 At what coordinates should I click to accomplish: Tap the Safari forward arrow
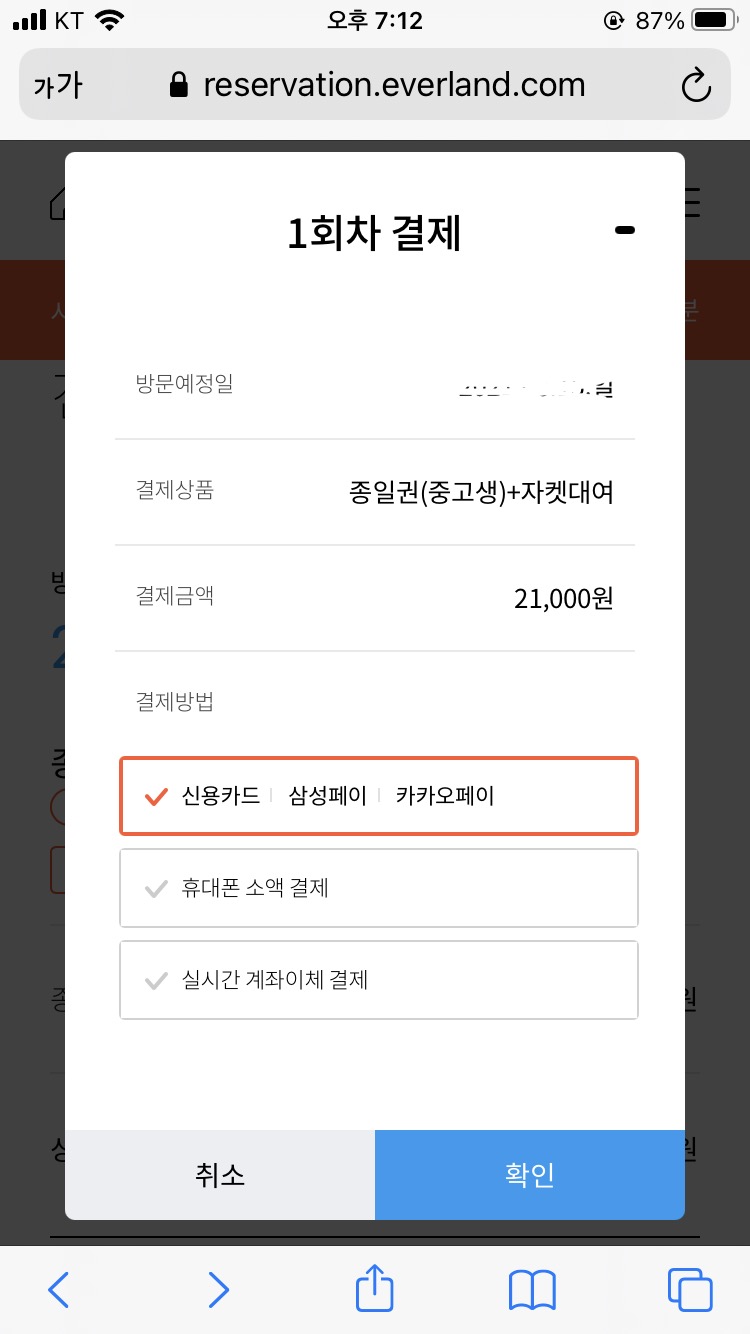217,1290
